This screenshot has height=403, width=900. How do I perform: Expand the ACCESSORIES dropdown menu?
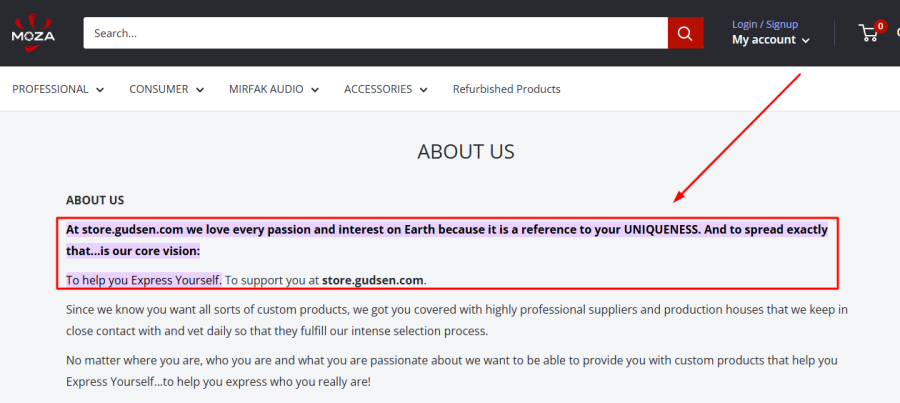pyautogui.click(x=385, y=89)
